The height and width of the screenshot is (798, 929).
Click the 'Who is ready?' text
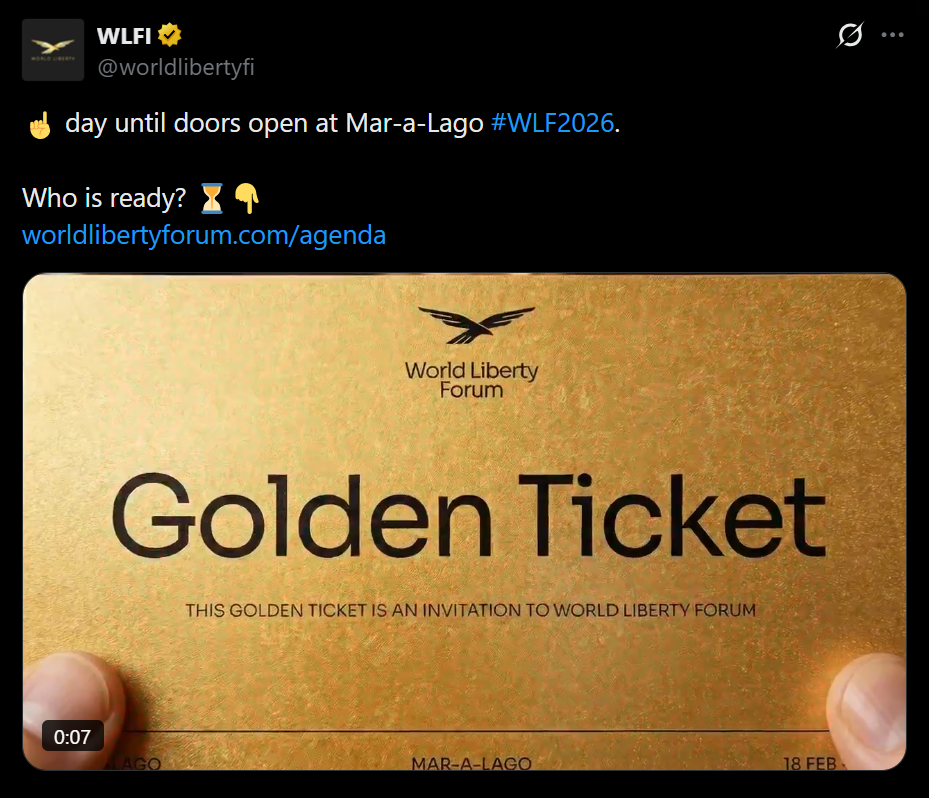pyautogui.click(x=104, y=198)
